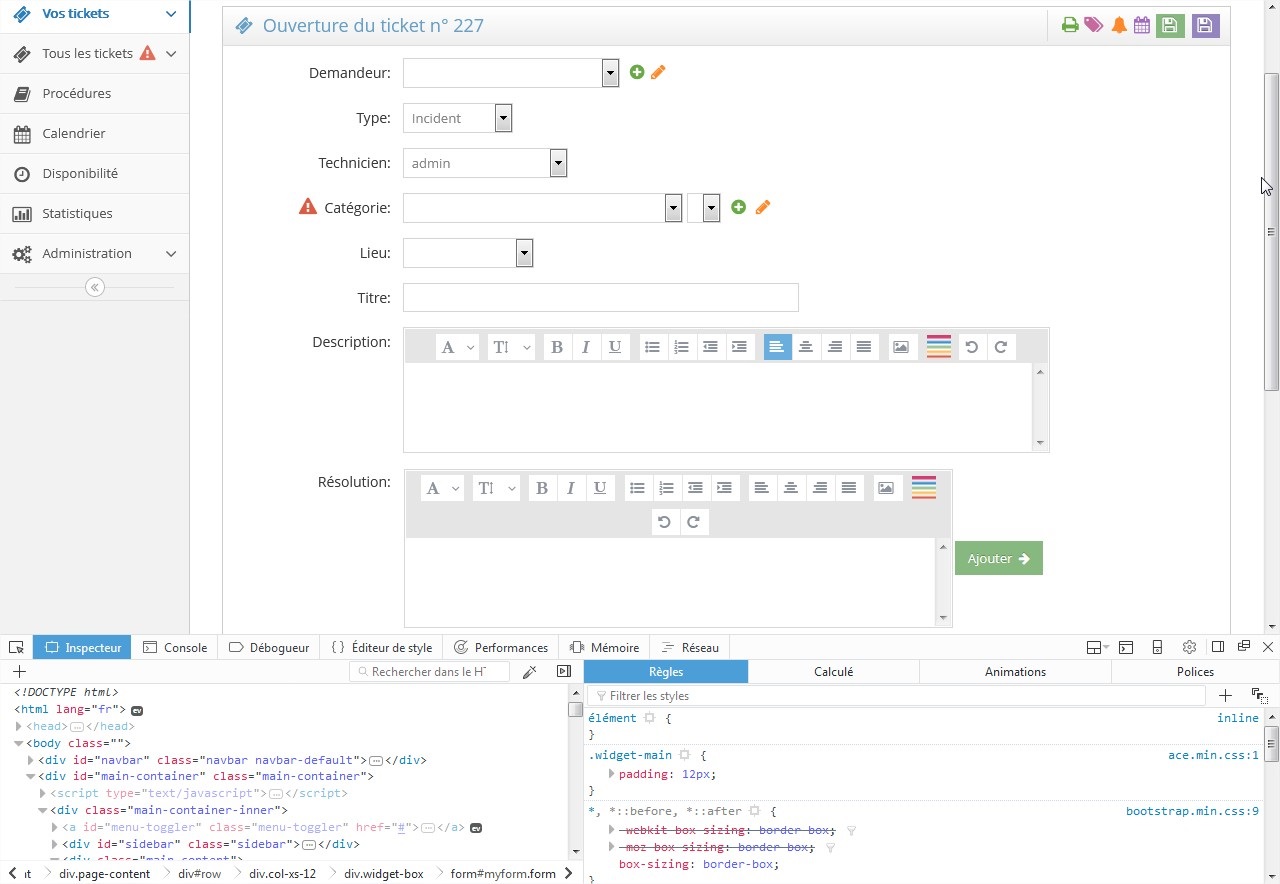Redo in the Description editor toolbar
This screenshot has height=884, width=1280.
1001,347
